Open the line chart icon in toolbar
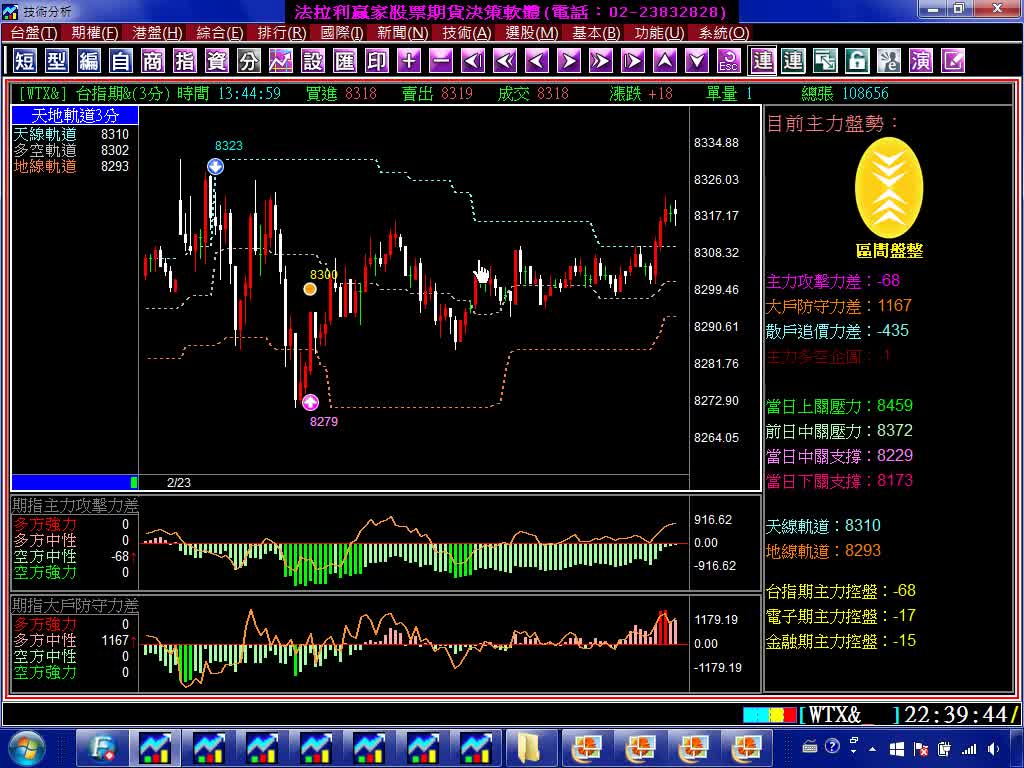The height and width of the screenshot is (768, 1024). pyautogui.click(x=281, y=61)
